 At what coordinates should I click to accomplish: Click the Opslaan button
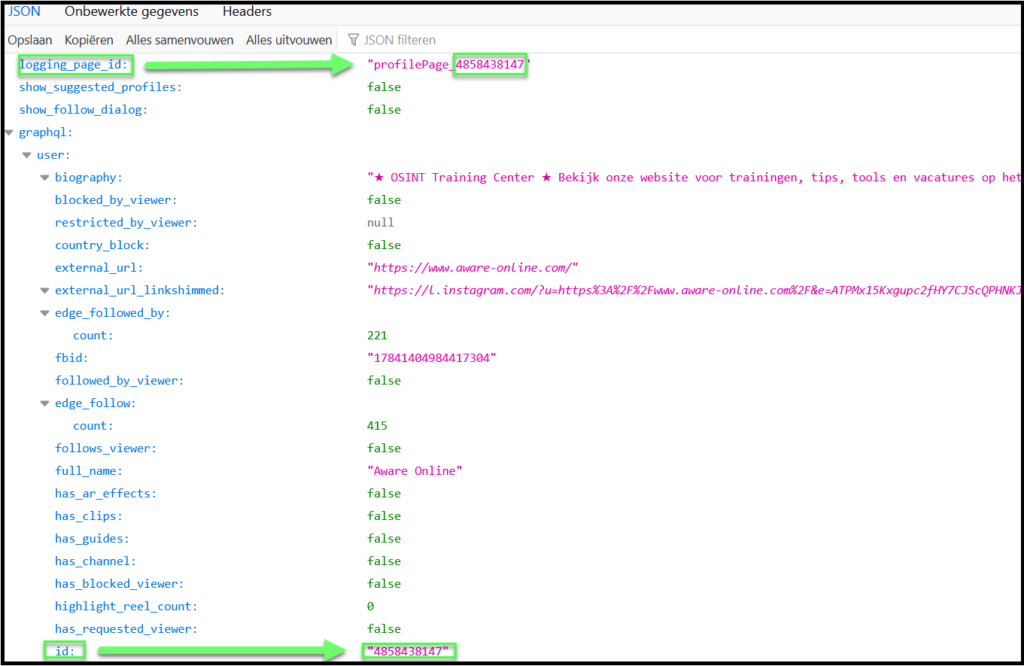[x=30, y=40]
